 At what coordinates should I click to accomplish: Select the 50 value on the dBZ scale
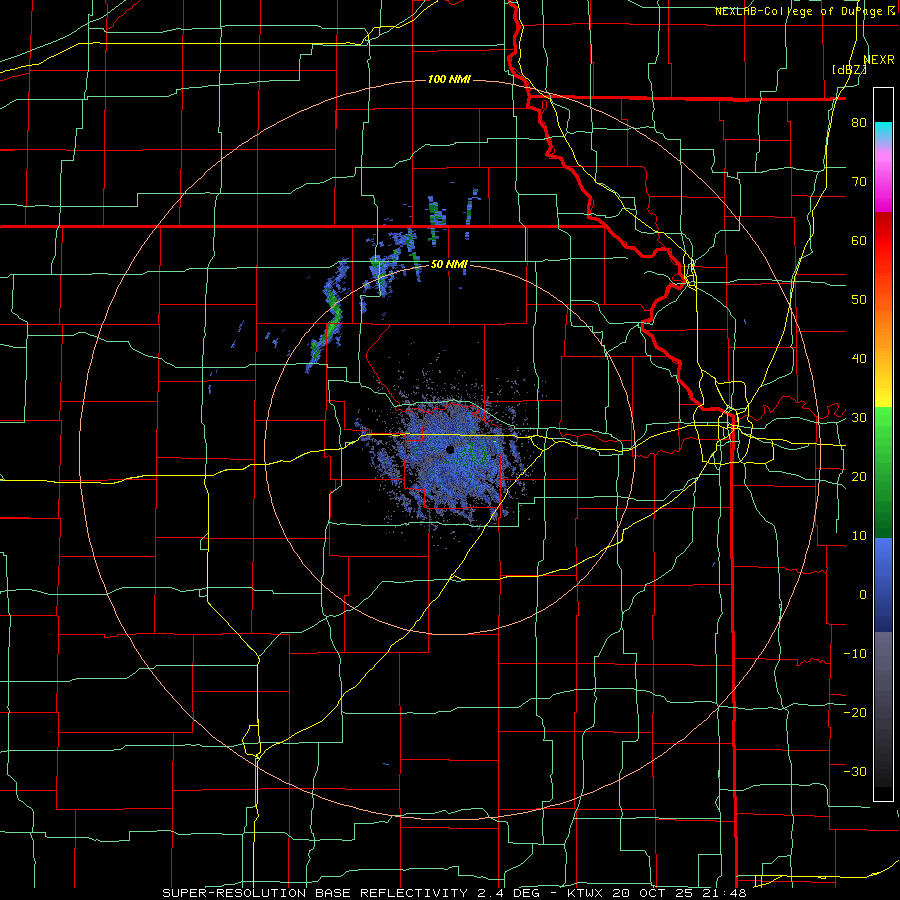(x=859, y=300)
